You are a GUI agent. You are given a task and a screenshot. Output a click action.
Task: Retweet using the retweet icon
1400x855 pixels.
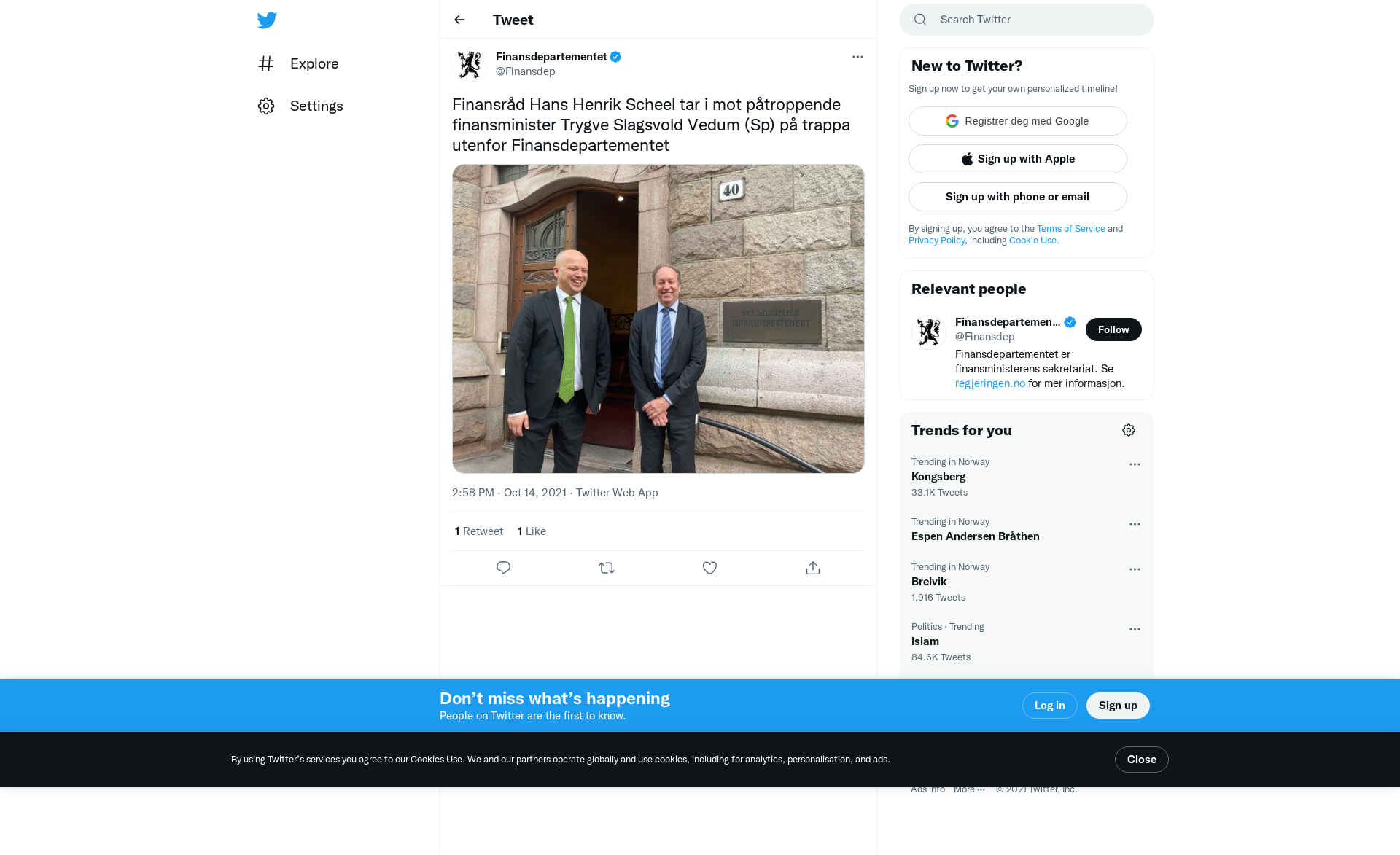pyautogui.click(x=607, y=568)
